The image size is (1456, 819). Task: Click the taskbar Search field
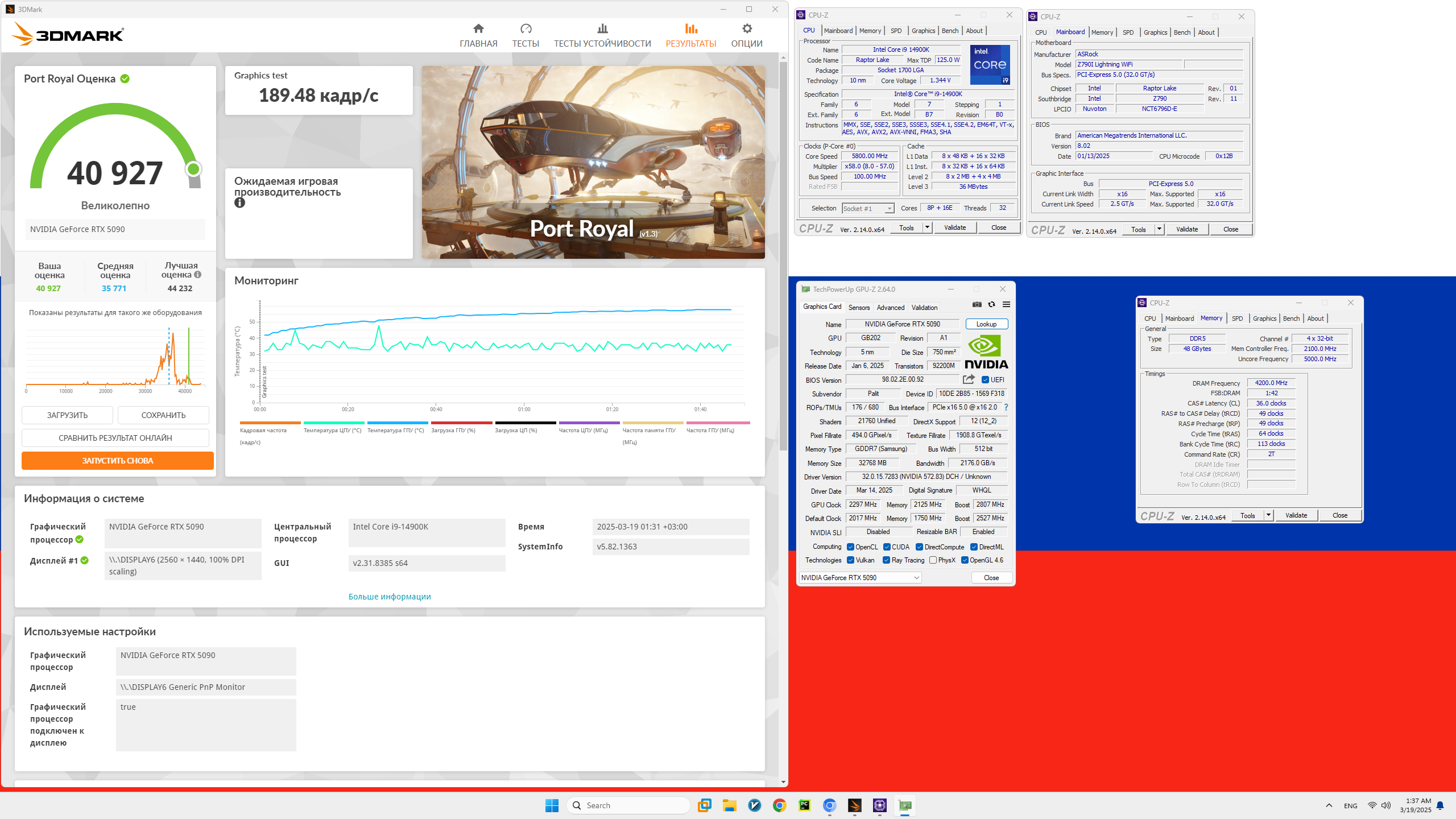pos(628,805)
